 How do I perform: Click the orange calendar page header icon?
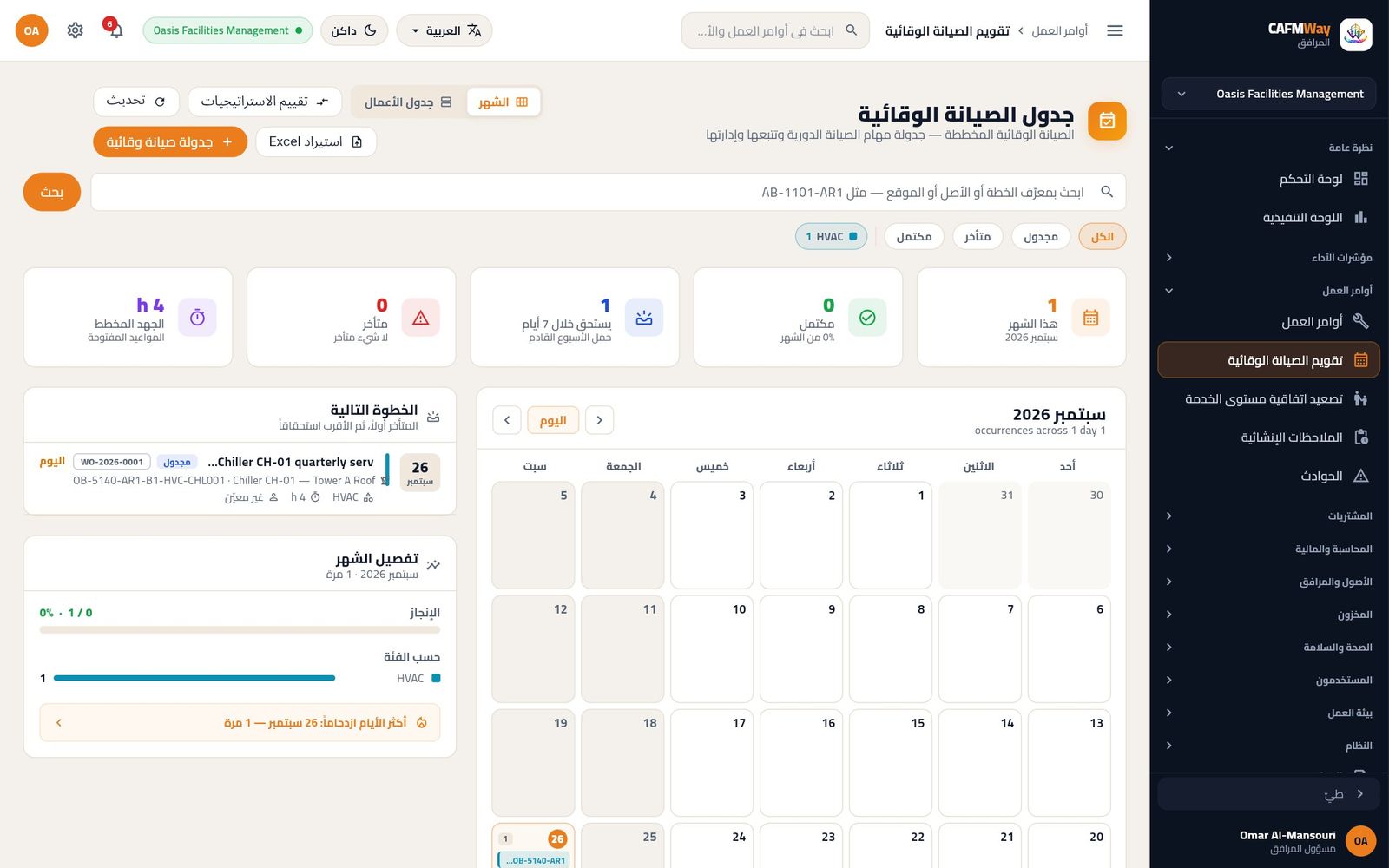point(1107,121)
